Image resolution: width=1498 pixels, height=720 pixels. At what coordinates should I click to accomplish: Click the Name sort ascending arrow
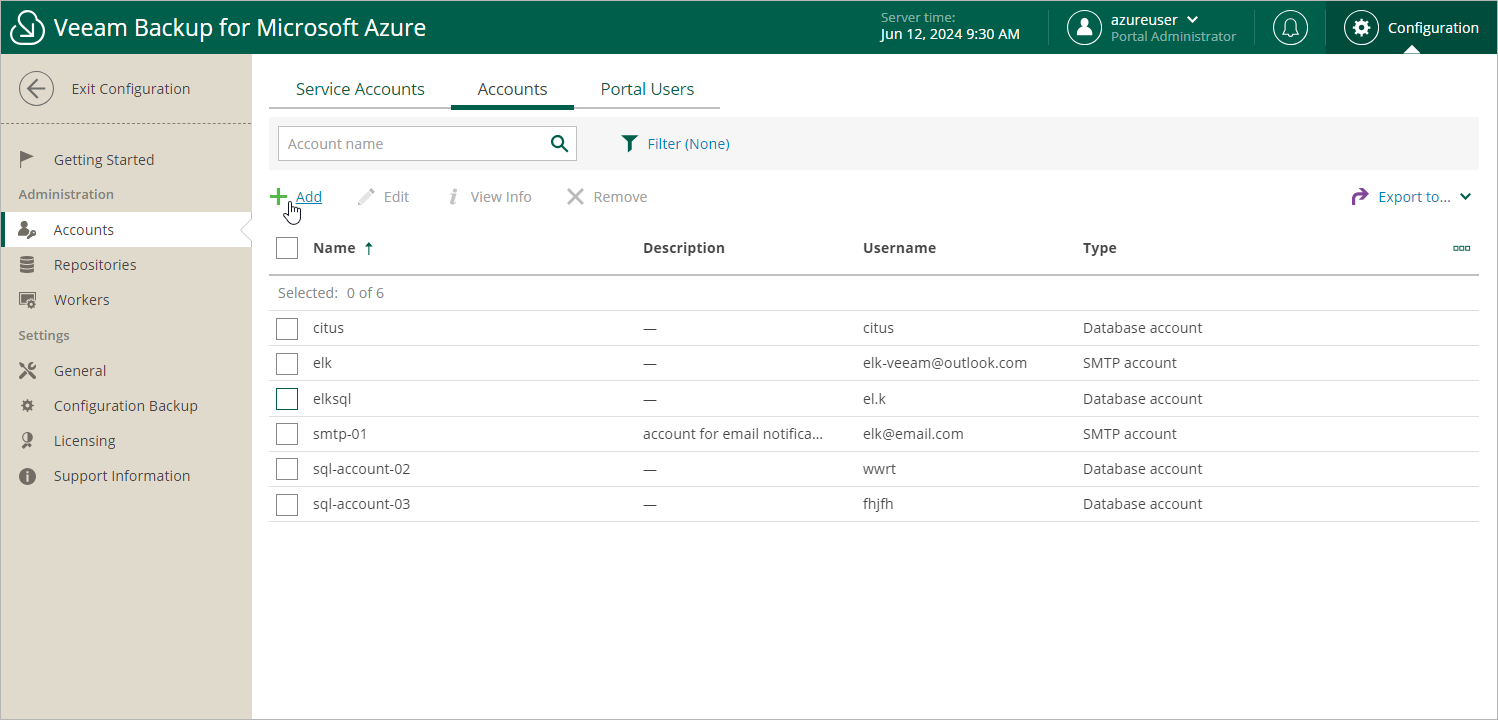pos(369,248)
